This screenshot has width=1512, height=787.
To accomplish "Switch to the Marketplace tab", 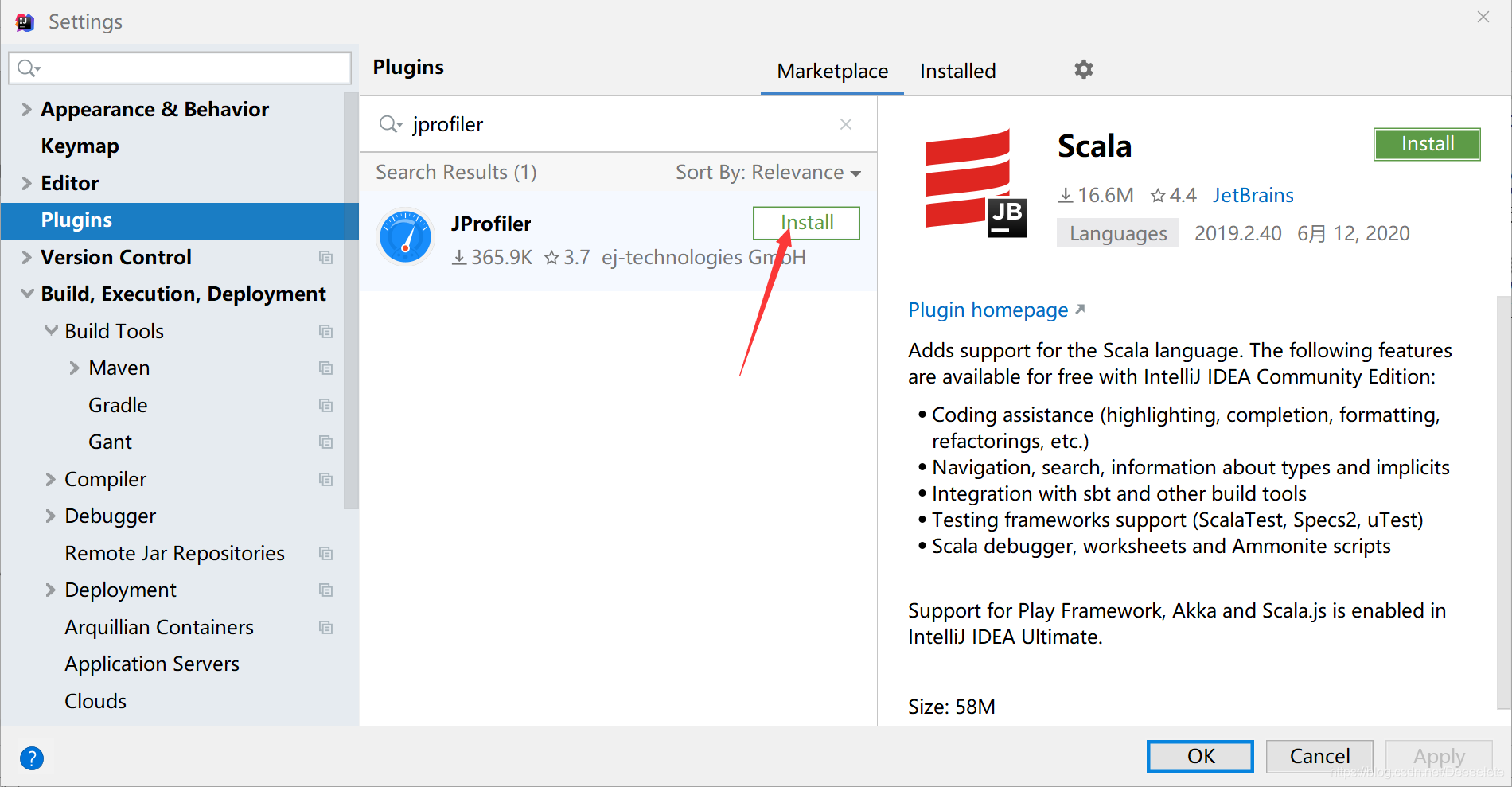I will [x=832, y=72].
